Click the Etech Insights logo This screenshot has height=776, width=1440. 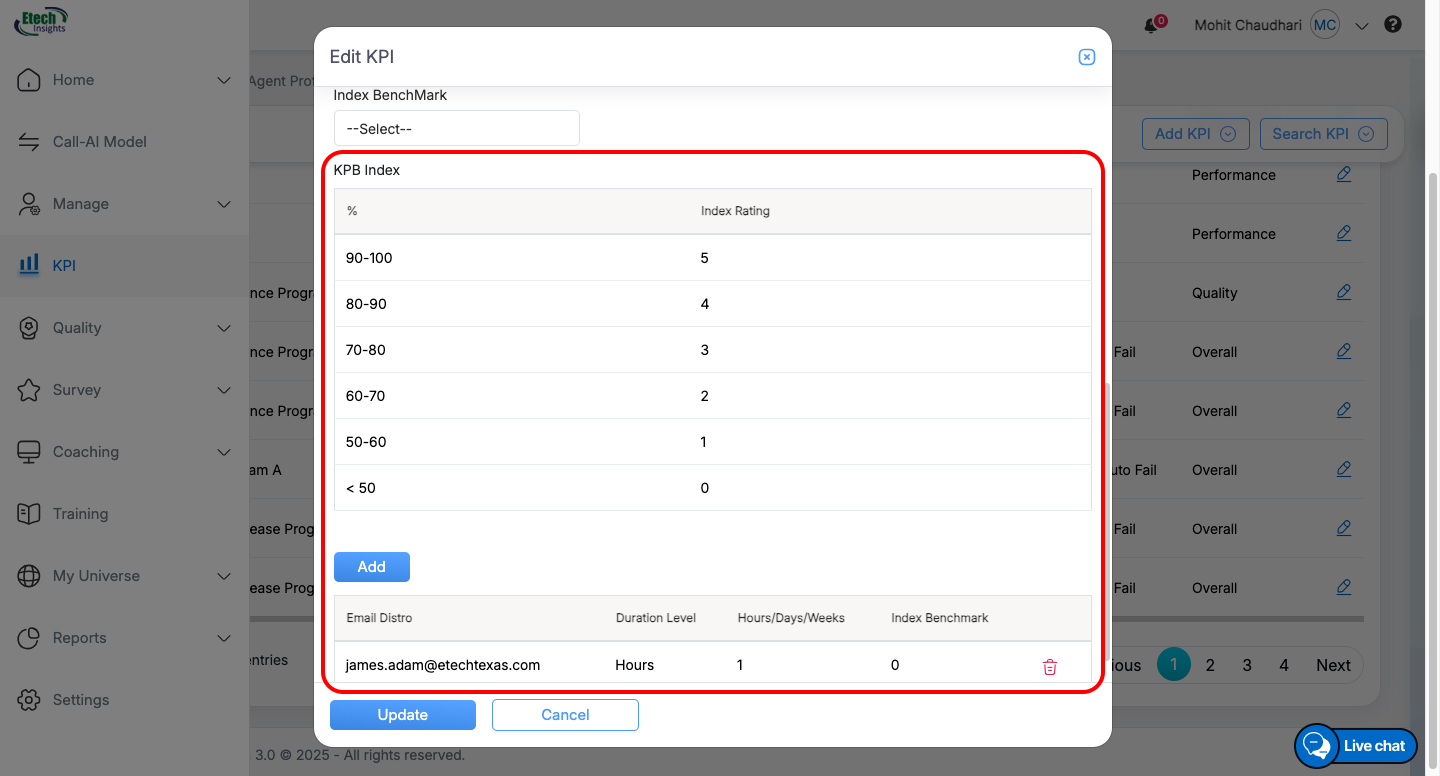point(40,22)
